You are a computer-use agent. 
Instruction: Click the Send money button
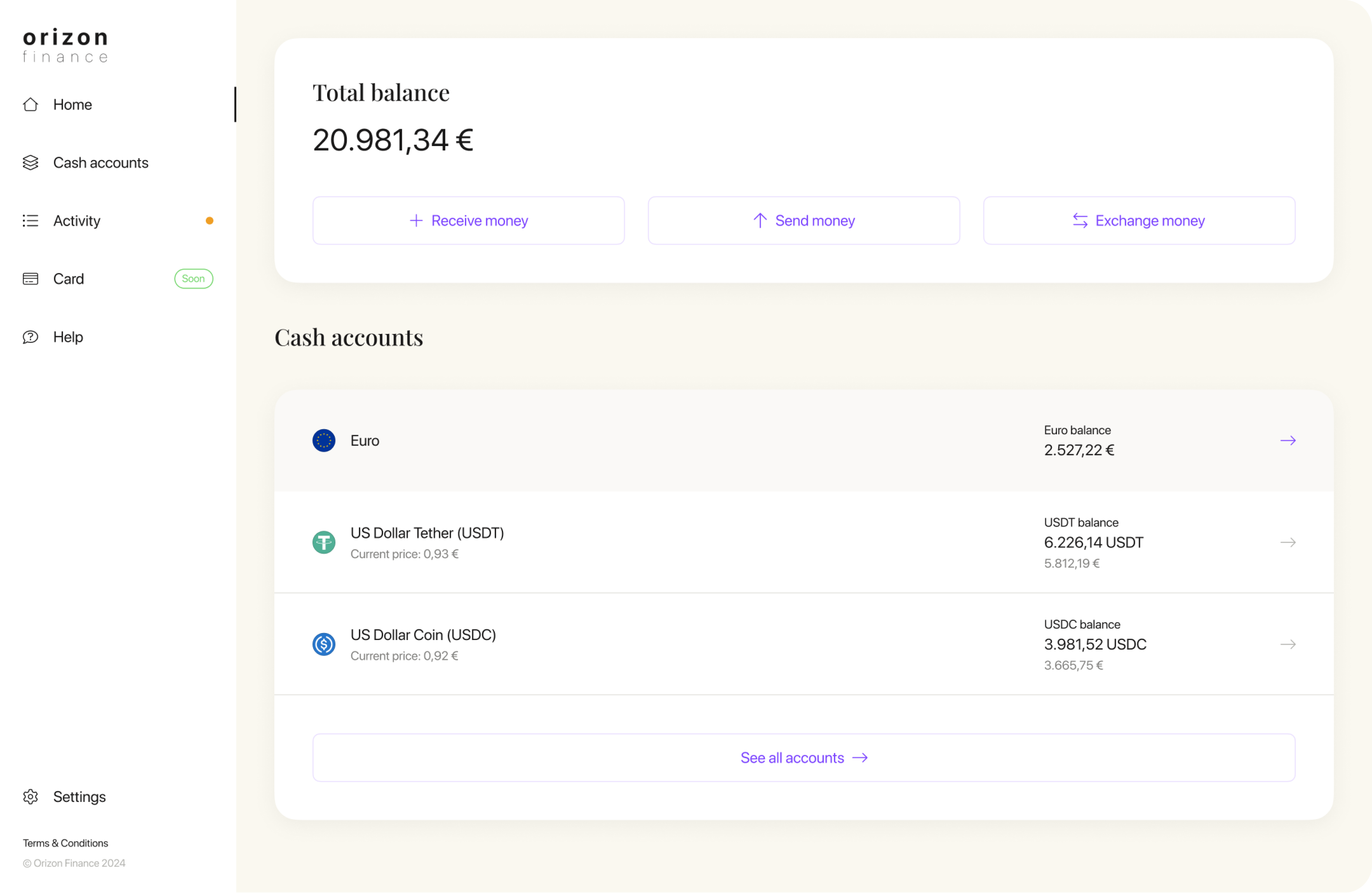(804, 221)
